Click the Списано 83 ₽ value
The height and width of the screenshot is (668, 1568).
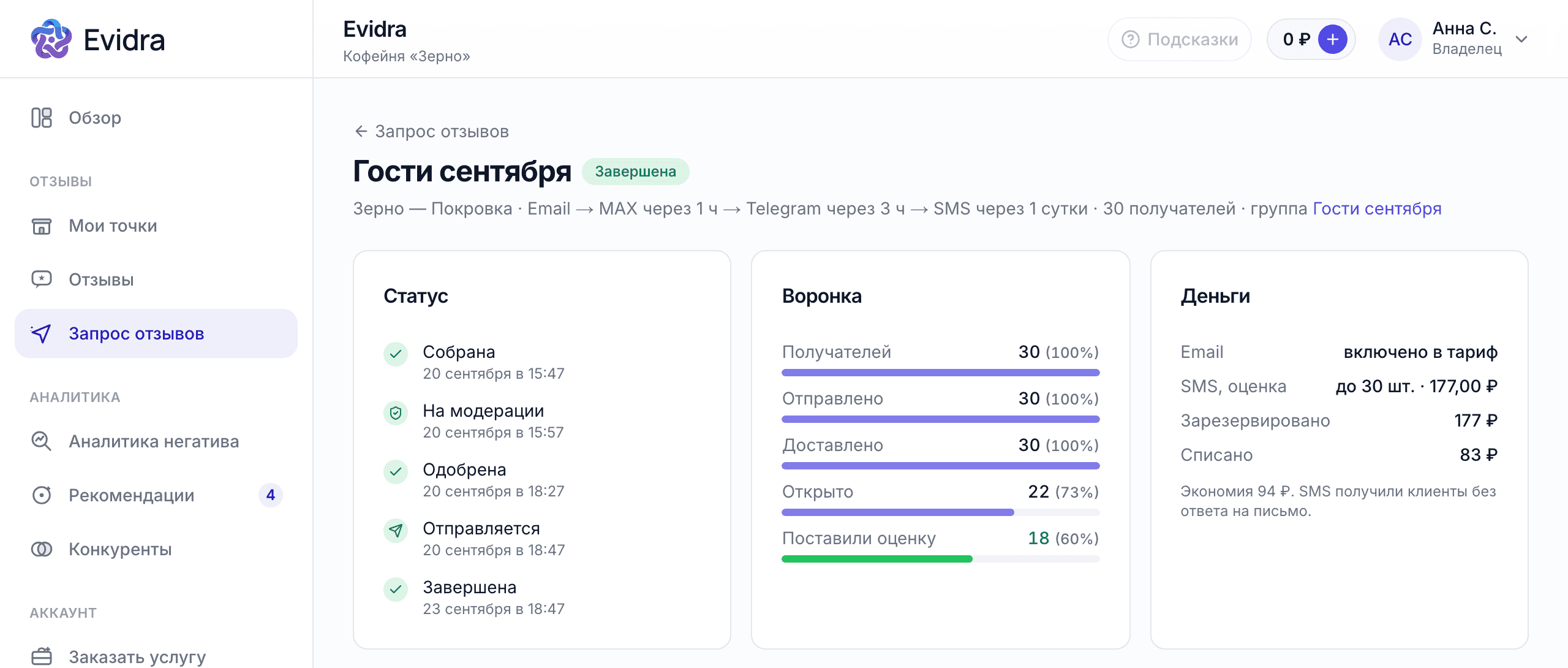point(1479,455)
